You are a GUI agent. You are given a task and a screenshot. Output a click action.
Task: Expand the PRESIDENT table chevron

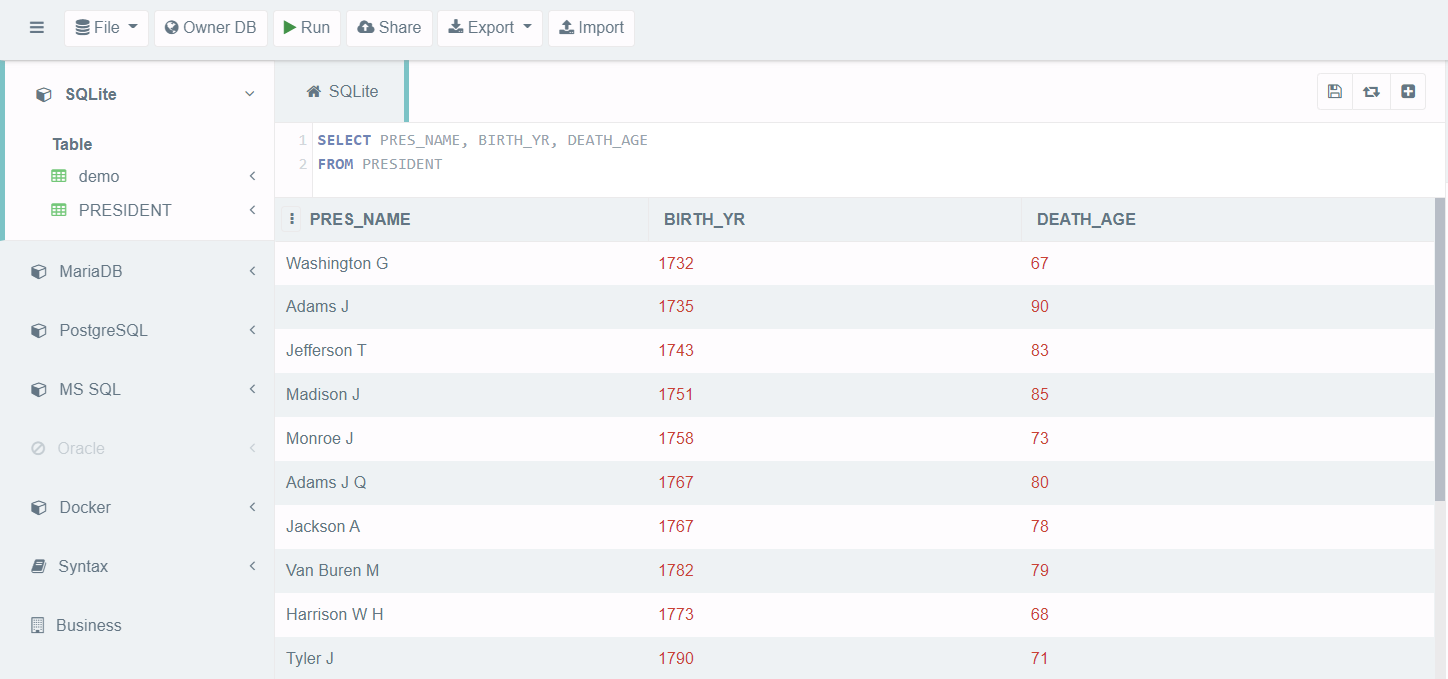pos(252,210)
